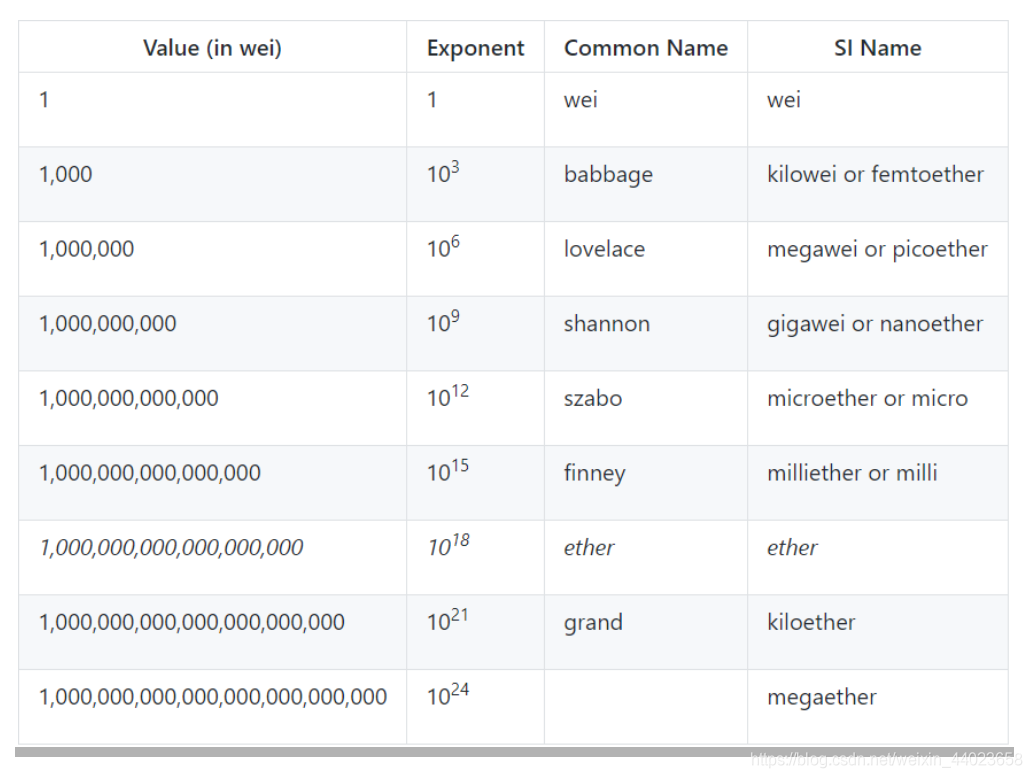Click the "kiloether" SI name cell

tap(811, 622)
